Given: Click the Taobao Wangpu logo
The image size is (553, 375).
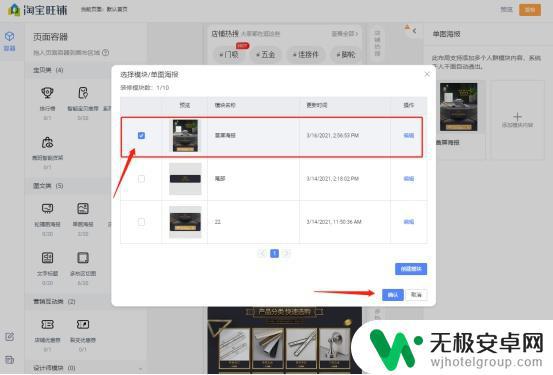Looking at the screenshot, I should 37,10.
